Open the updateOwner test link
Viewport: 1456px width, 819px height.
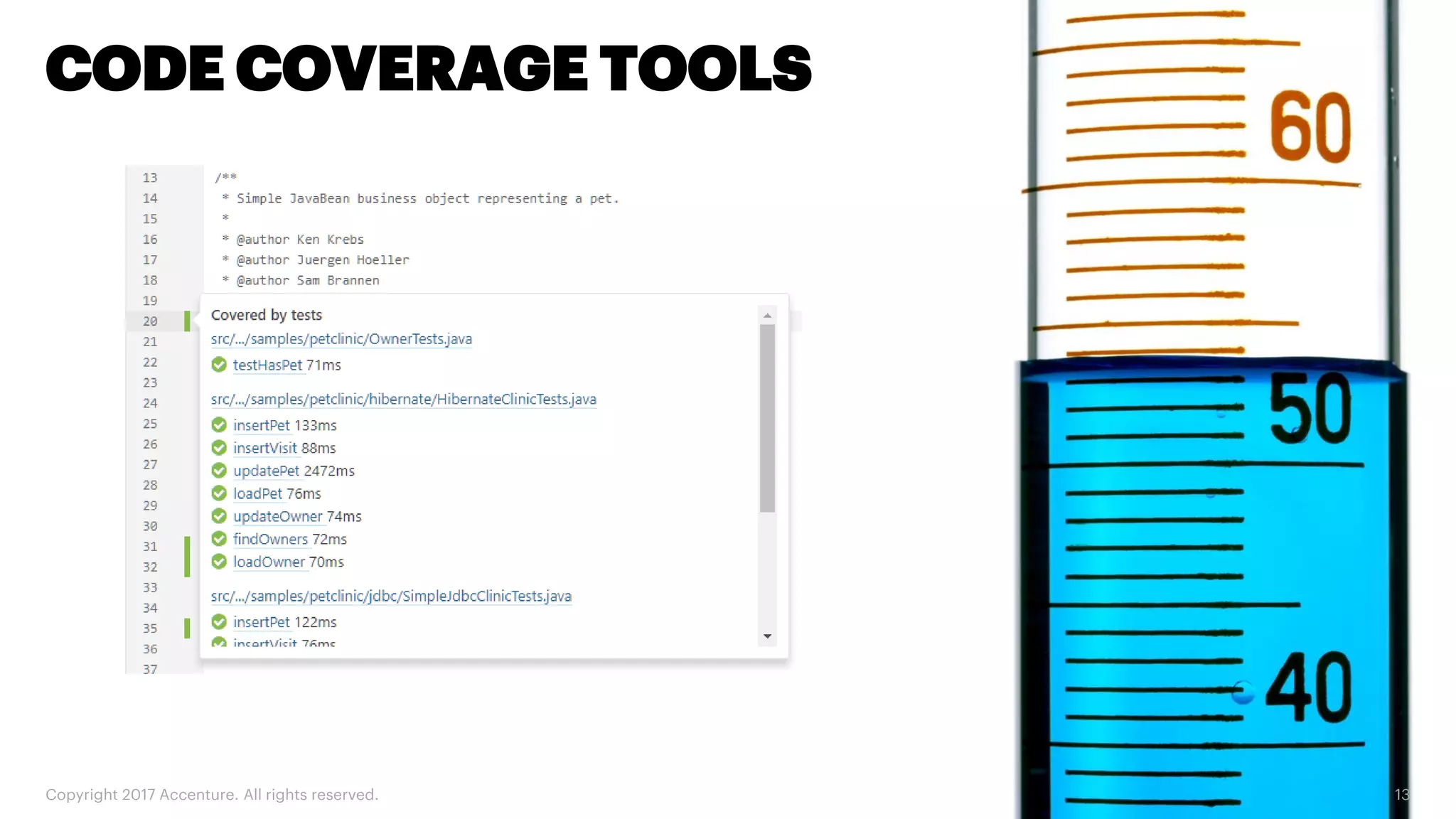point(278,517)
